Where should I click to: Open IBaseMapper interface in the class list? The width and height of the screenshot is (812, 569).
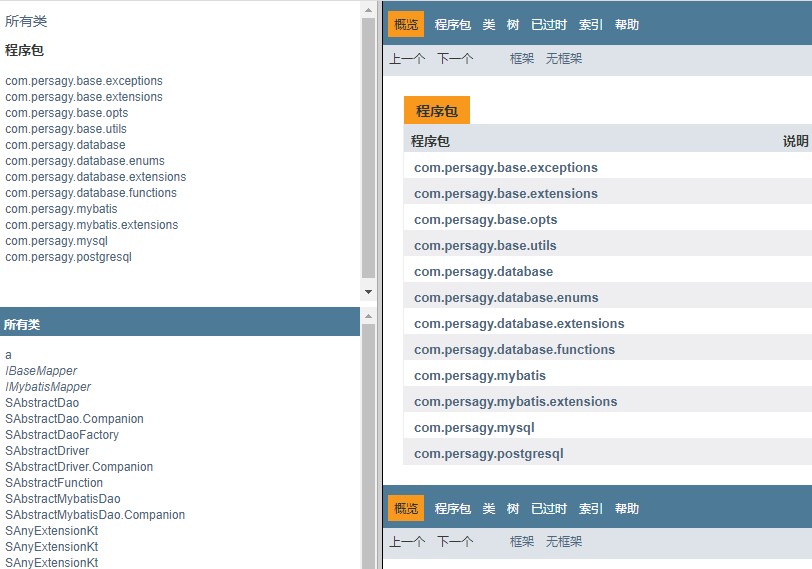point(41,371)
